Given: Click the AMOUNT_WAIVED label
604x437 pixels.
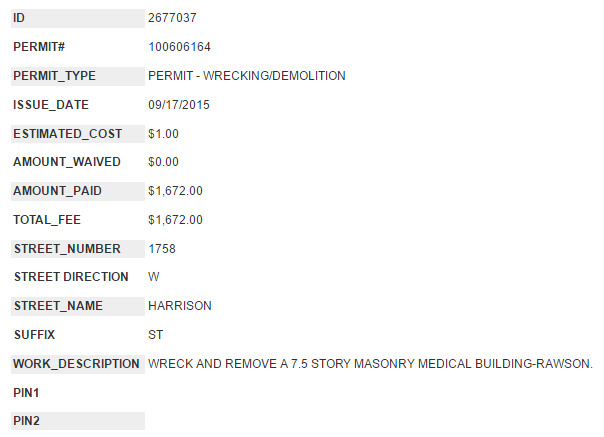Looking at the screenshot, I should coord(67,162).
